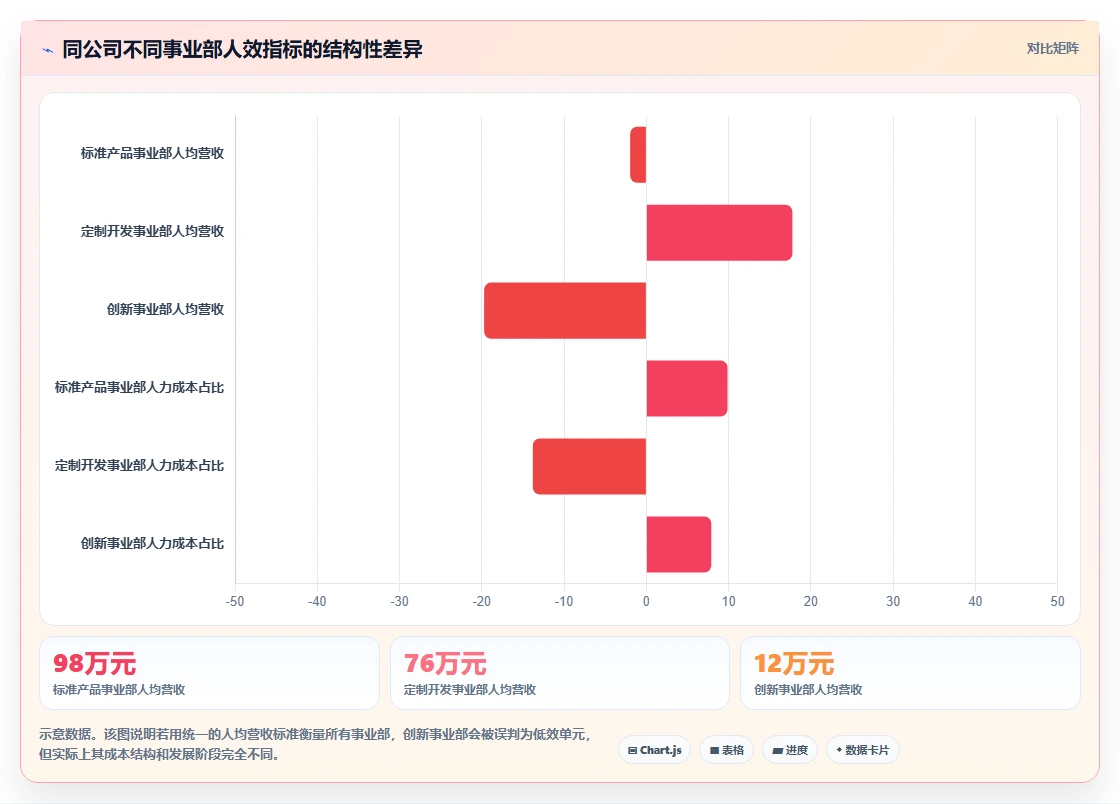Click the lightning icon beside the title
Screen dimensions: 1120x804
pyautogui.click(x=48, y=50)
